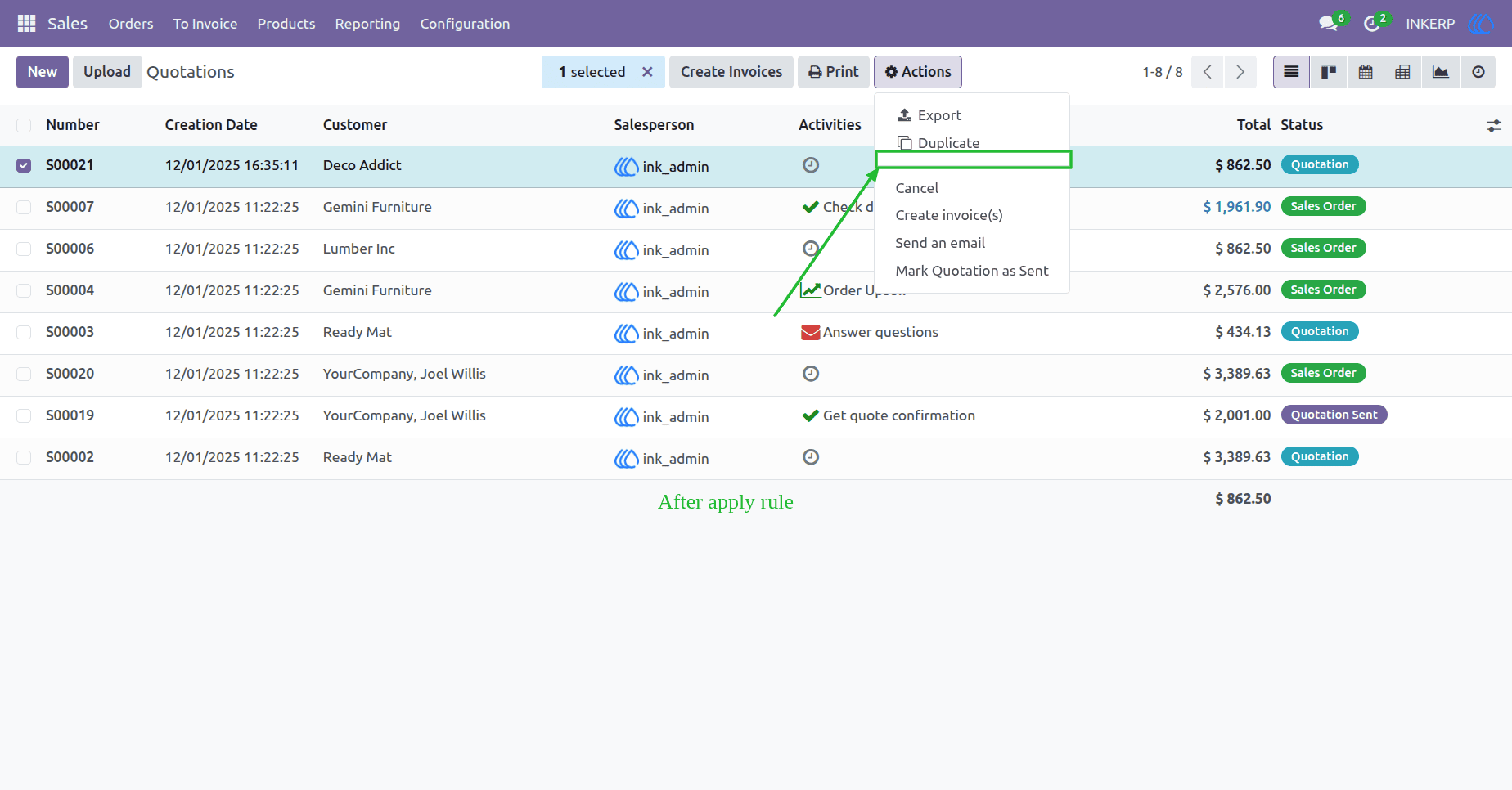Click the New button
This screenshot has height=790, width=1512.
43,72
